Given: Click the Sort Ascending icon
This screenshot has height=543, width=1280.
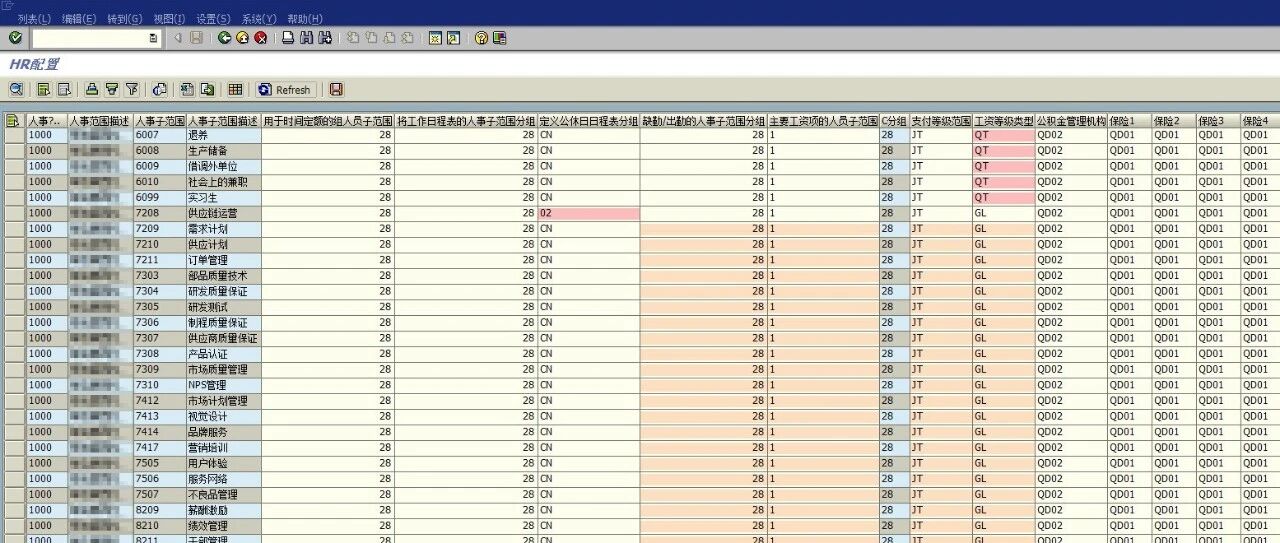Looking at the screenshot, I should pos(92,89).
